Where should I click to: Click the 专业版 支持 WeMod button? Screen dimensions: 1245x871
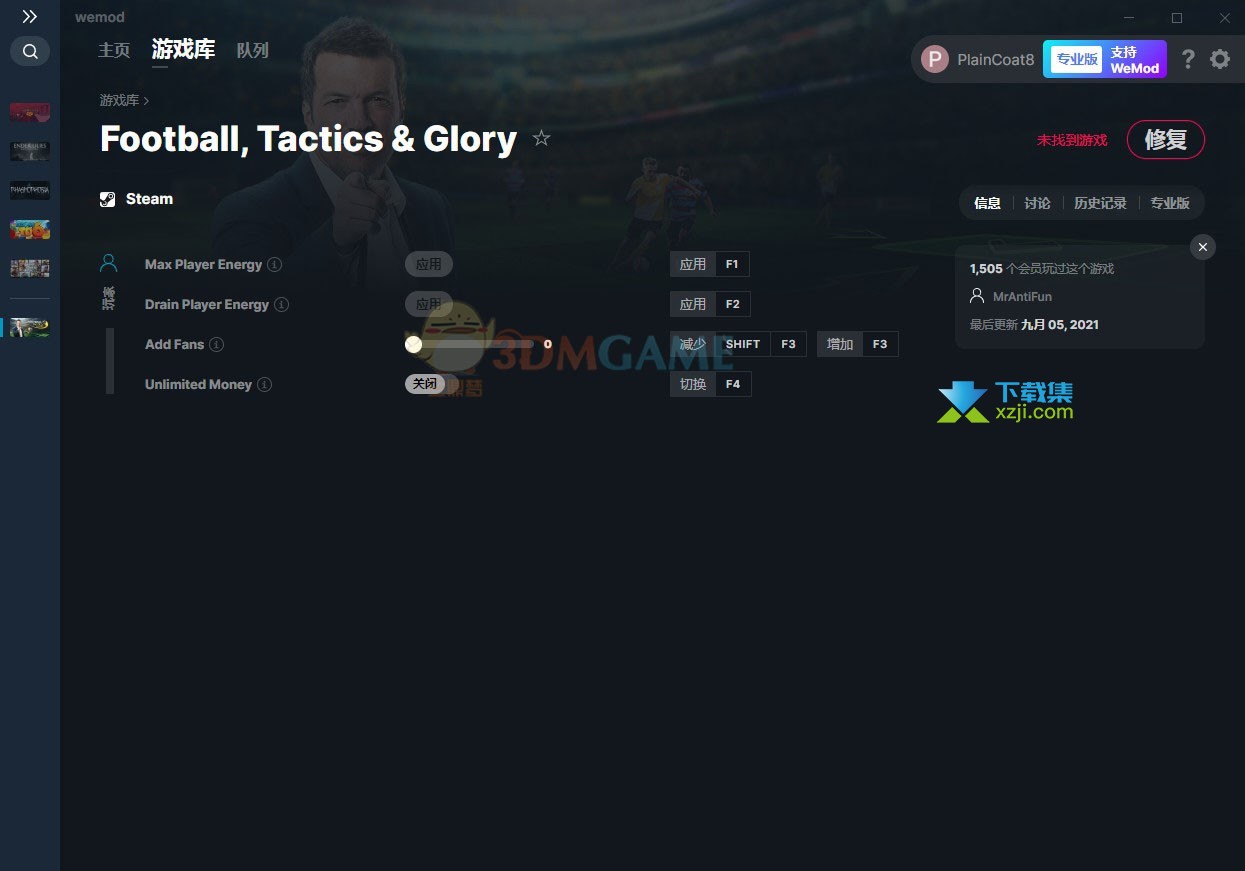[x=1105, y=59]
